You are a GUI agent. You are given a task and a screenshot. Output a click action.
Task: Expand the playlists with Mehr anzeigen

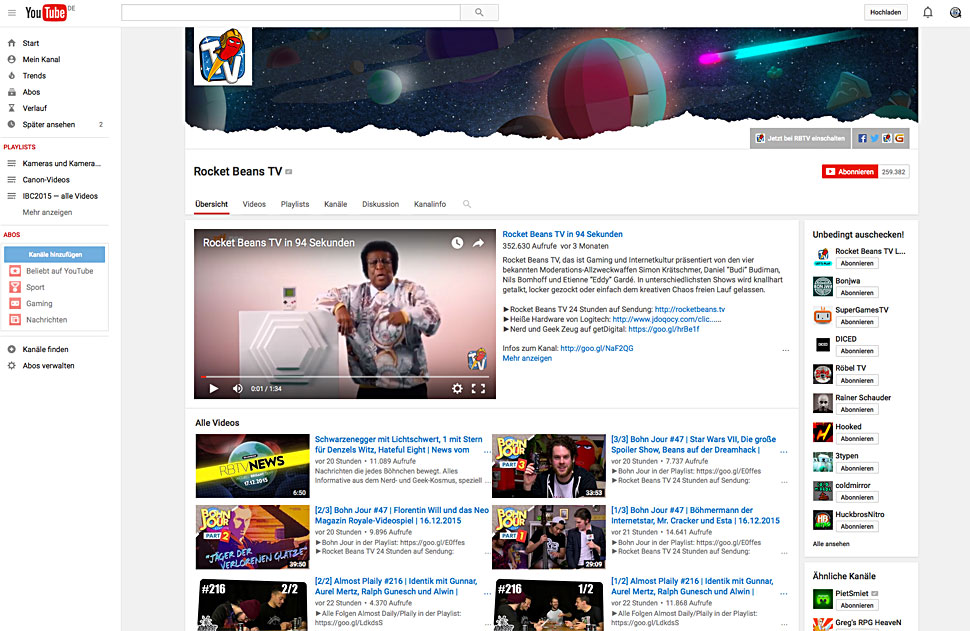tap(47, 212)
